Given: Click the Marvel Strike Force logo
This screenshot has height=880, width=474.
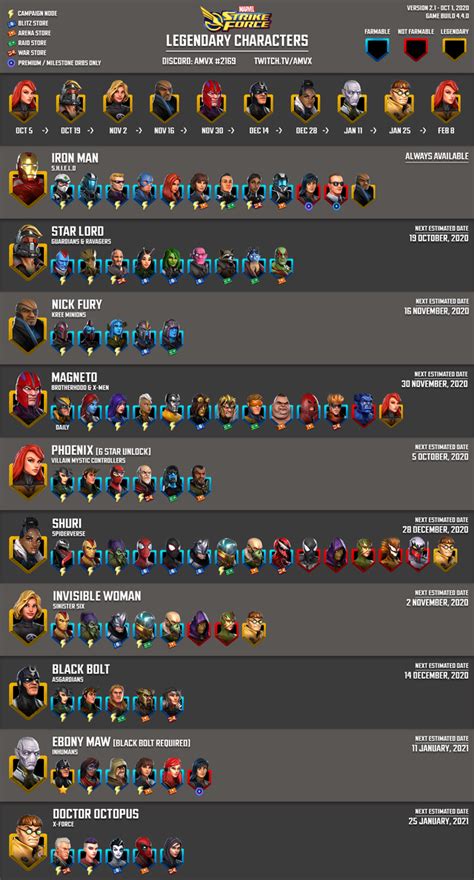Looking at the screenshot, I should tap(236, 18).
